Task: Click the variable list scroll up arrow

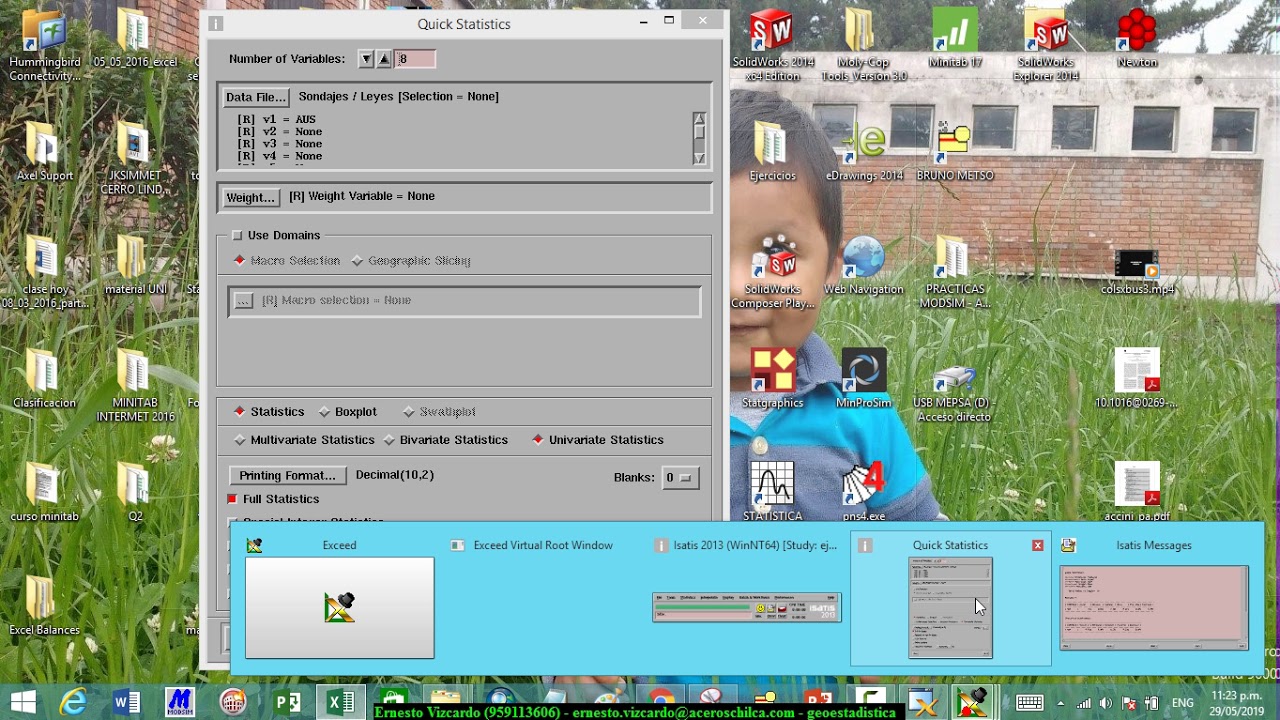Action: [x=699, y=119]
